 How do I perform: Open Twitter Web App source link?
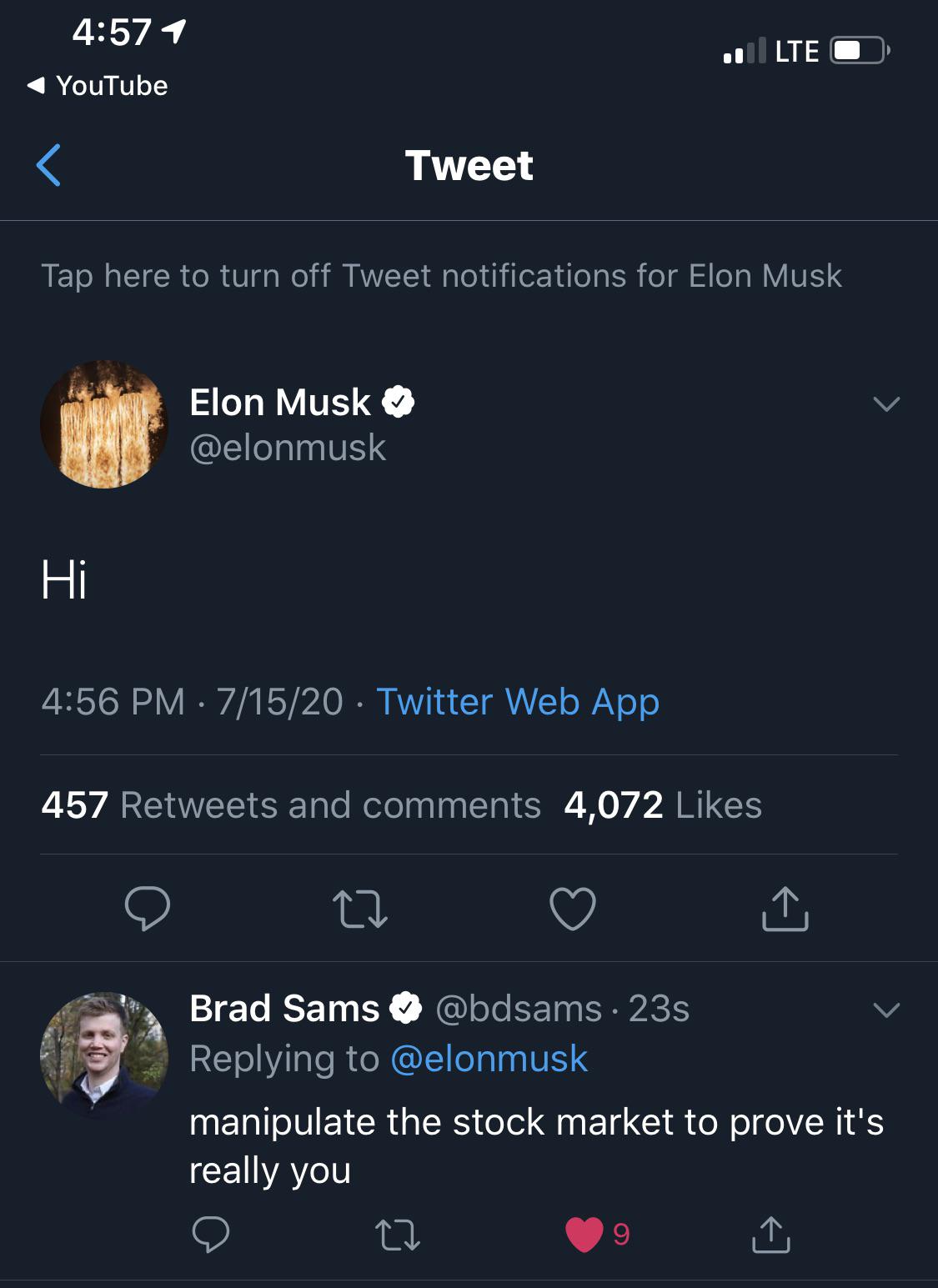[518, 702]
